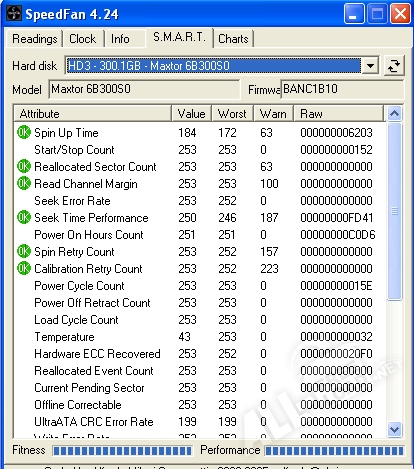Image resolution: width=414 pixels, height=469 pixels.
Task: Click the Warn column header
Action: [273, 114]
